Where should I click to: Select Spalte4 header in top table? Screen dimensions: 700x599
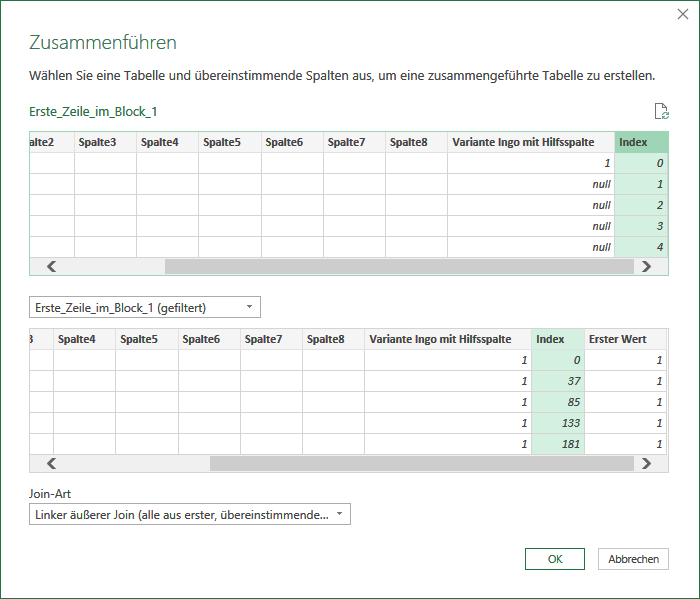(167, 142)
